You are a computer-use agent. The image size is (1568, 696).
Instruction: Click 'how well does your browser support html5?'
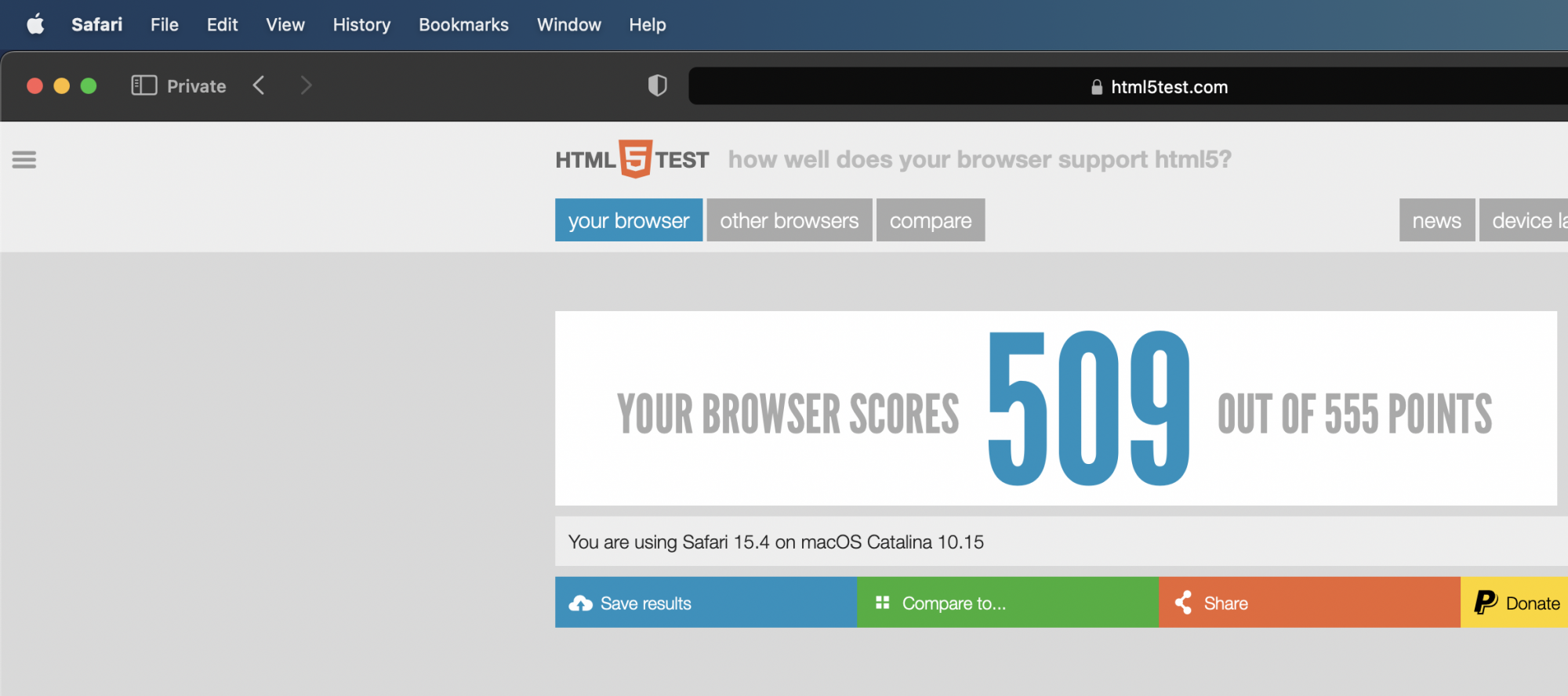(x=980, y=159)
